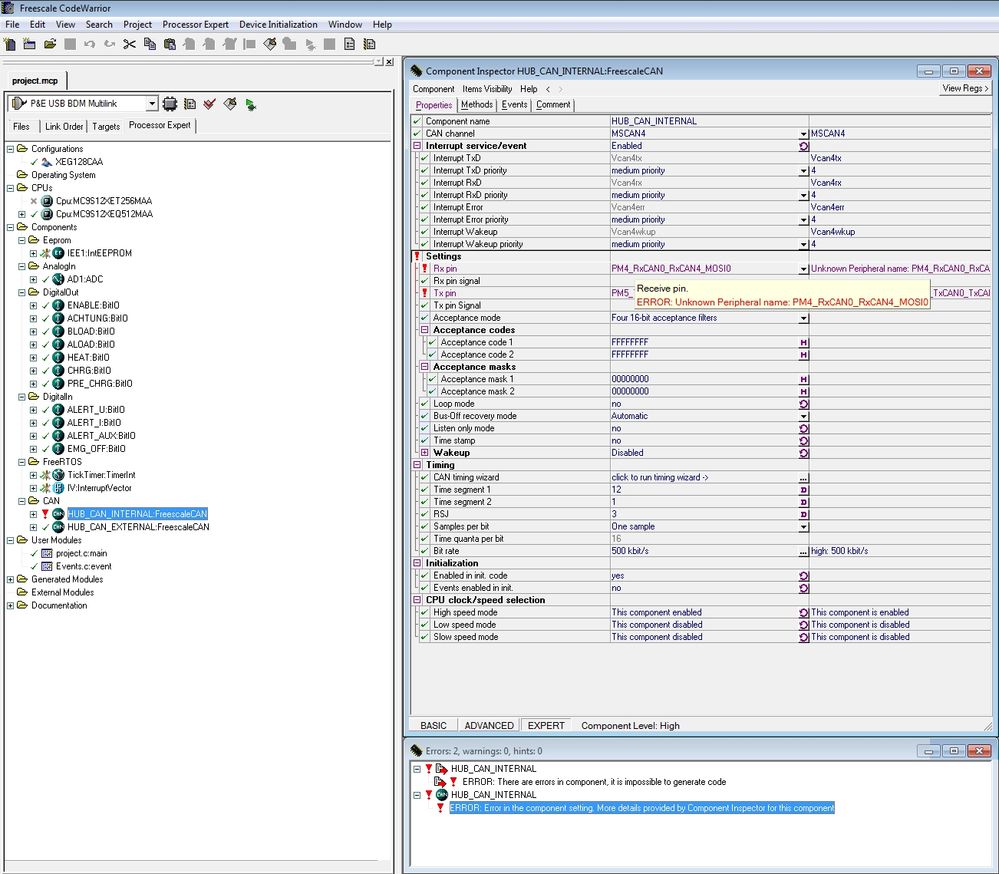Click the Acceptance code 1 value field
The width and height of the screenshot is (999, 874).
704,342
